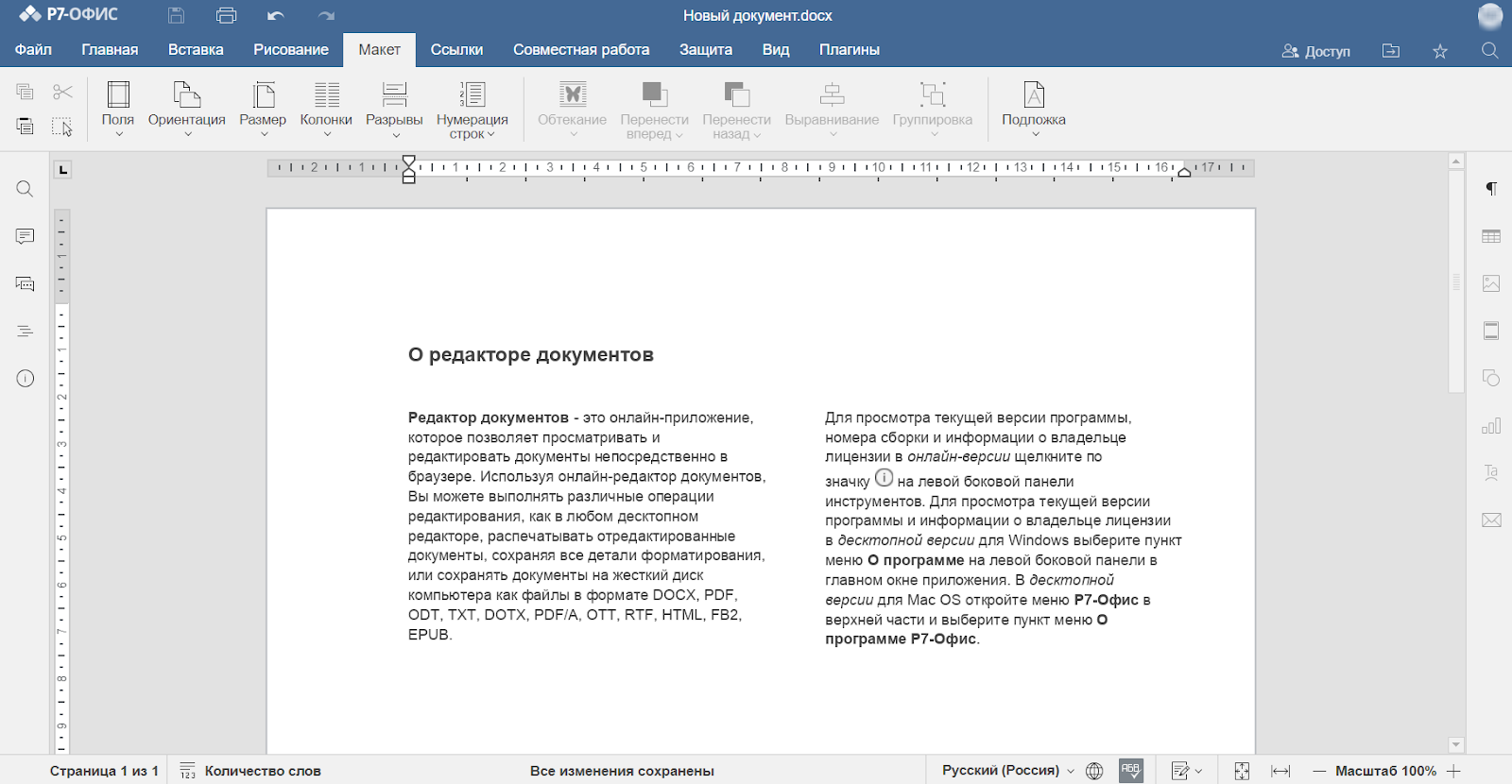The width and height of the screenshot is (1512, 784).
Task: Redo the last undone action
Action: click(x=326, y=15)
